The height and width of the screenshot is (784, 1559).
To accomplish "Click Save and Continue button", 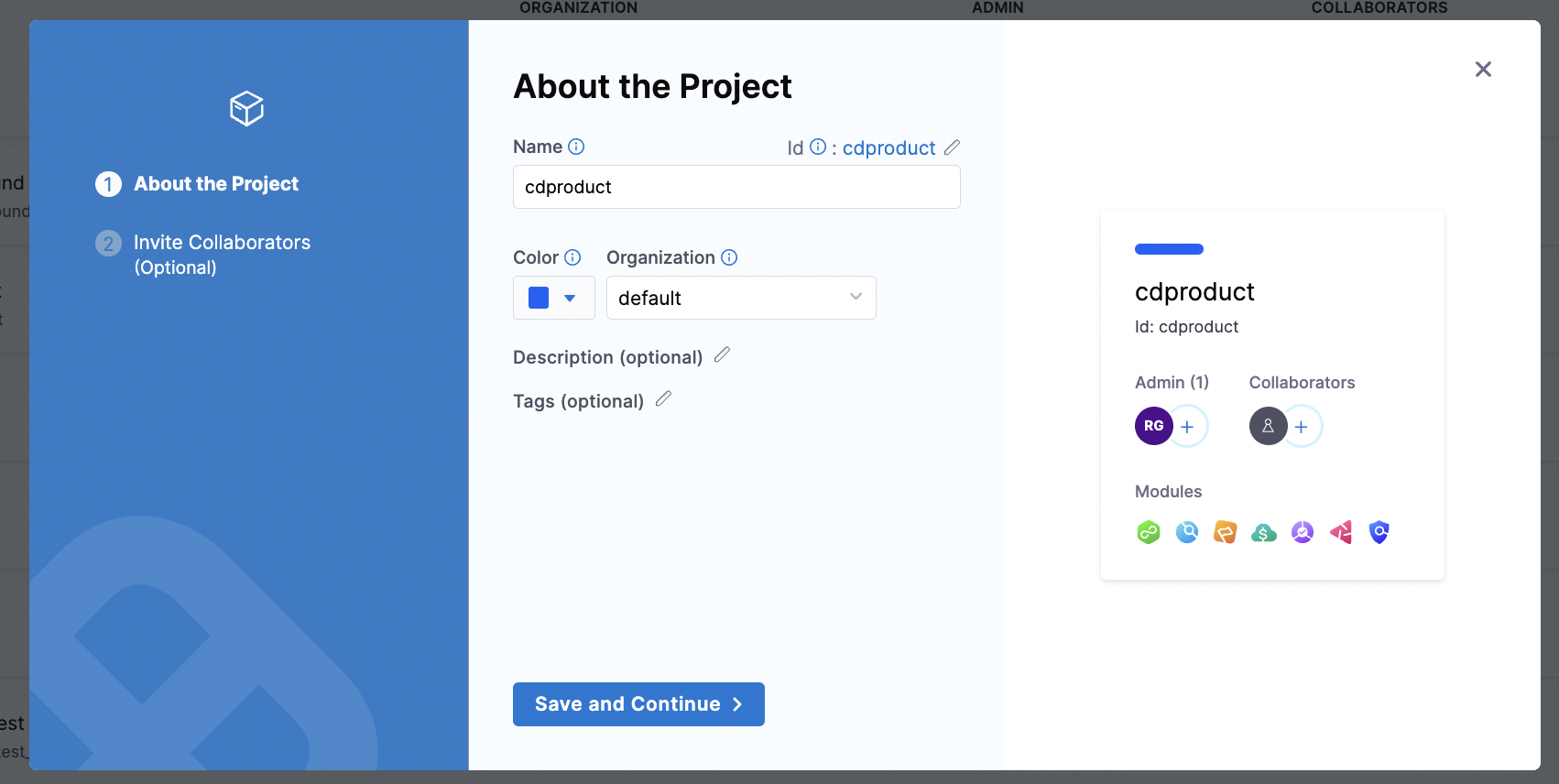I will (x=638, y=704).
